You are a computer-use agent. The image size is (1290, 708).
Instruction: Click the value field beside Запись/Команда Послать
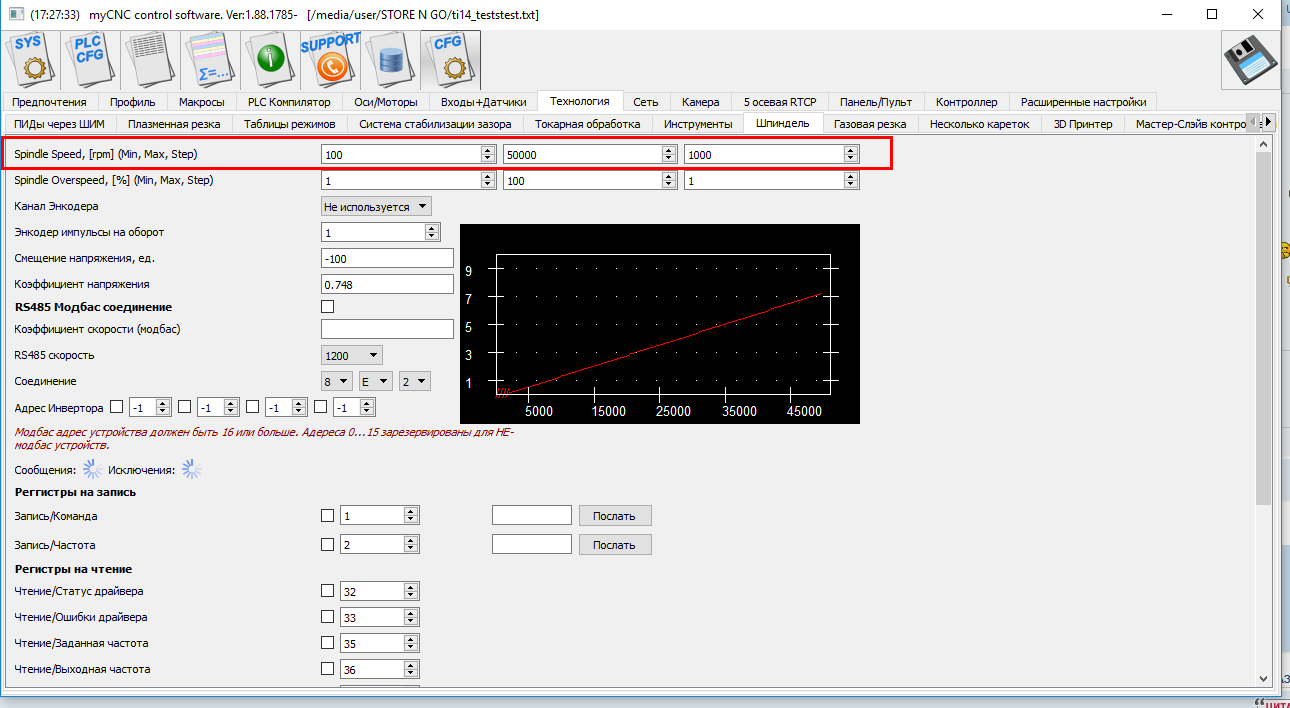(532, 516)
